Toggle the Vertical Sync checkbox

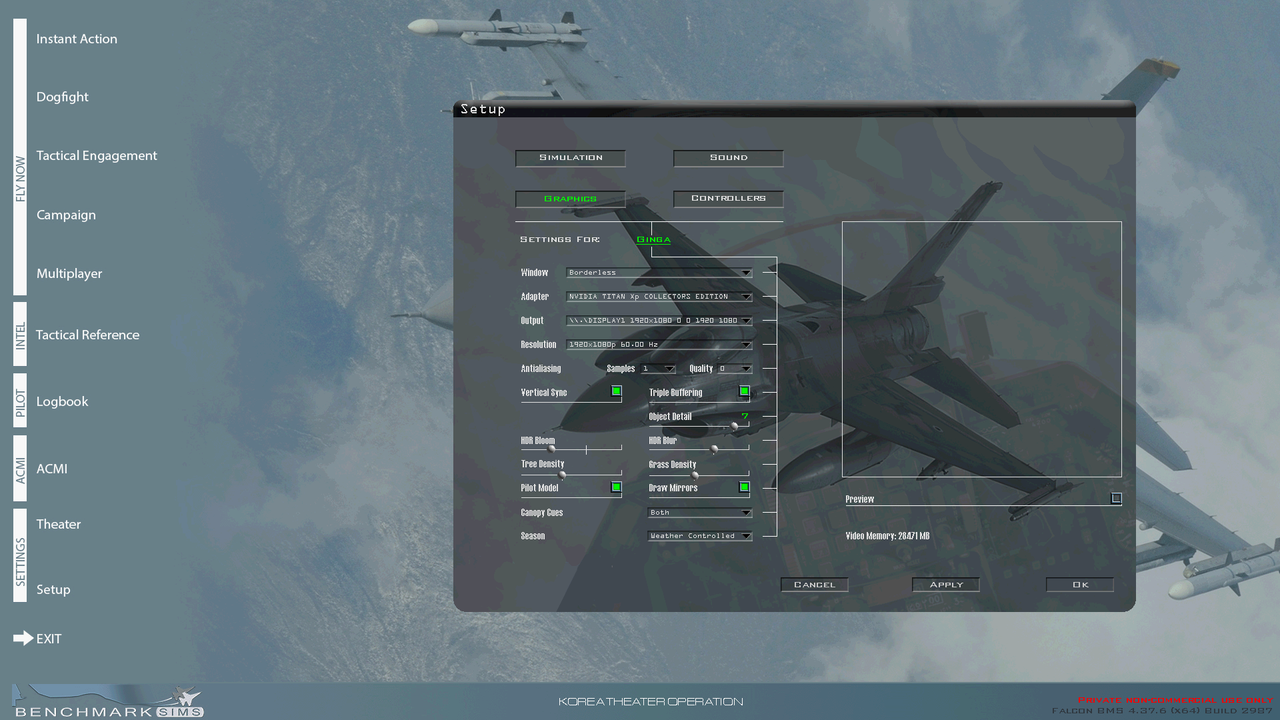point(616,391)
